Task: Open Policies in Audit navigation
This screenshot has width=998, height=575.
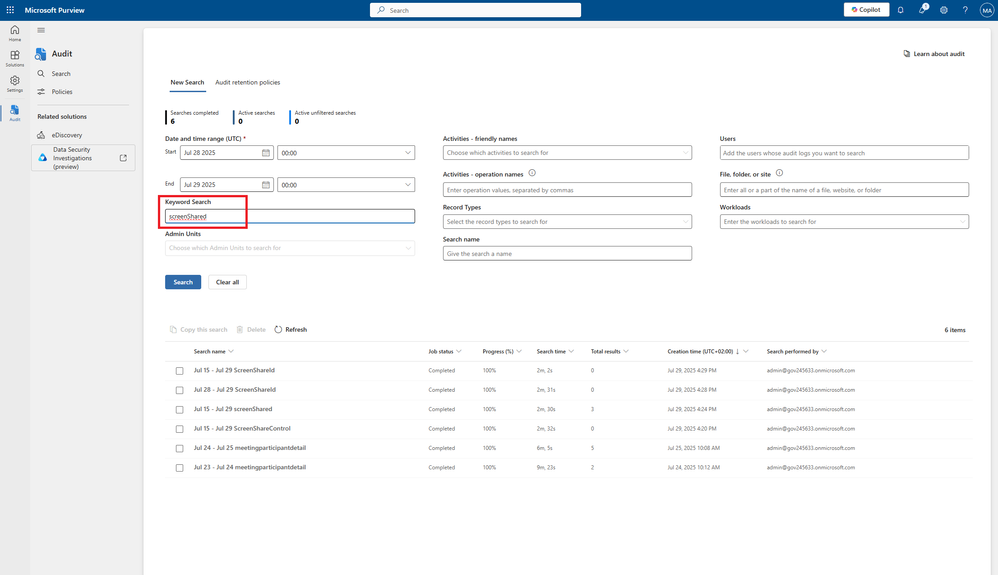Action: [62, 92]
